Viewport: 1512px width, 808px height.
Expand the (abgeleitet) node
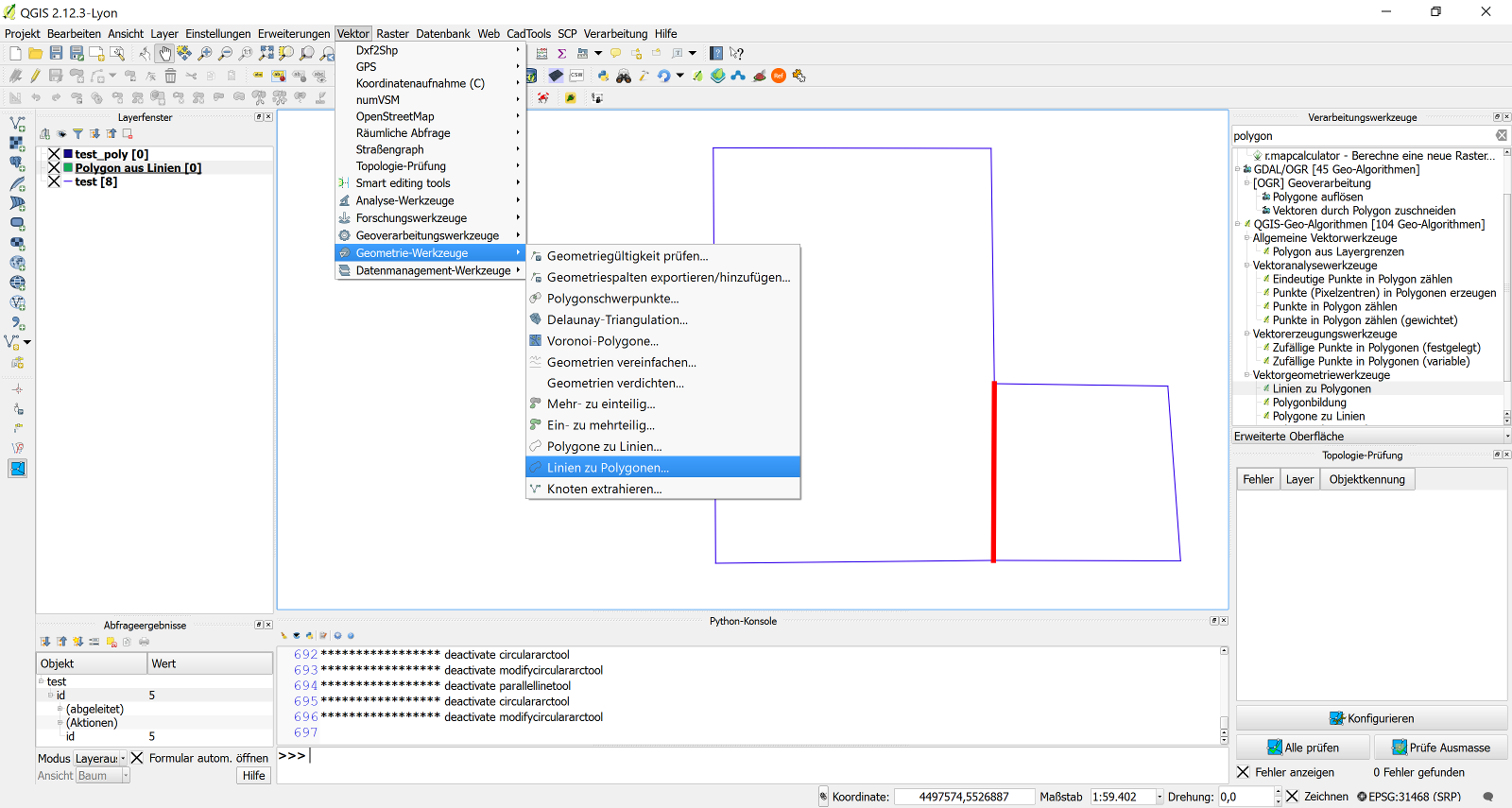[60, 709]
